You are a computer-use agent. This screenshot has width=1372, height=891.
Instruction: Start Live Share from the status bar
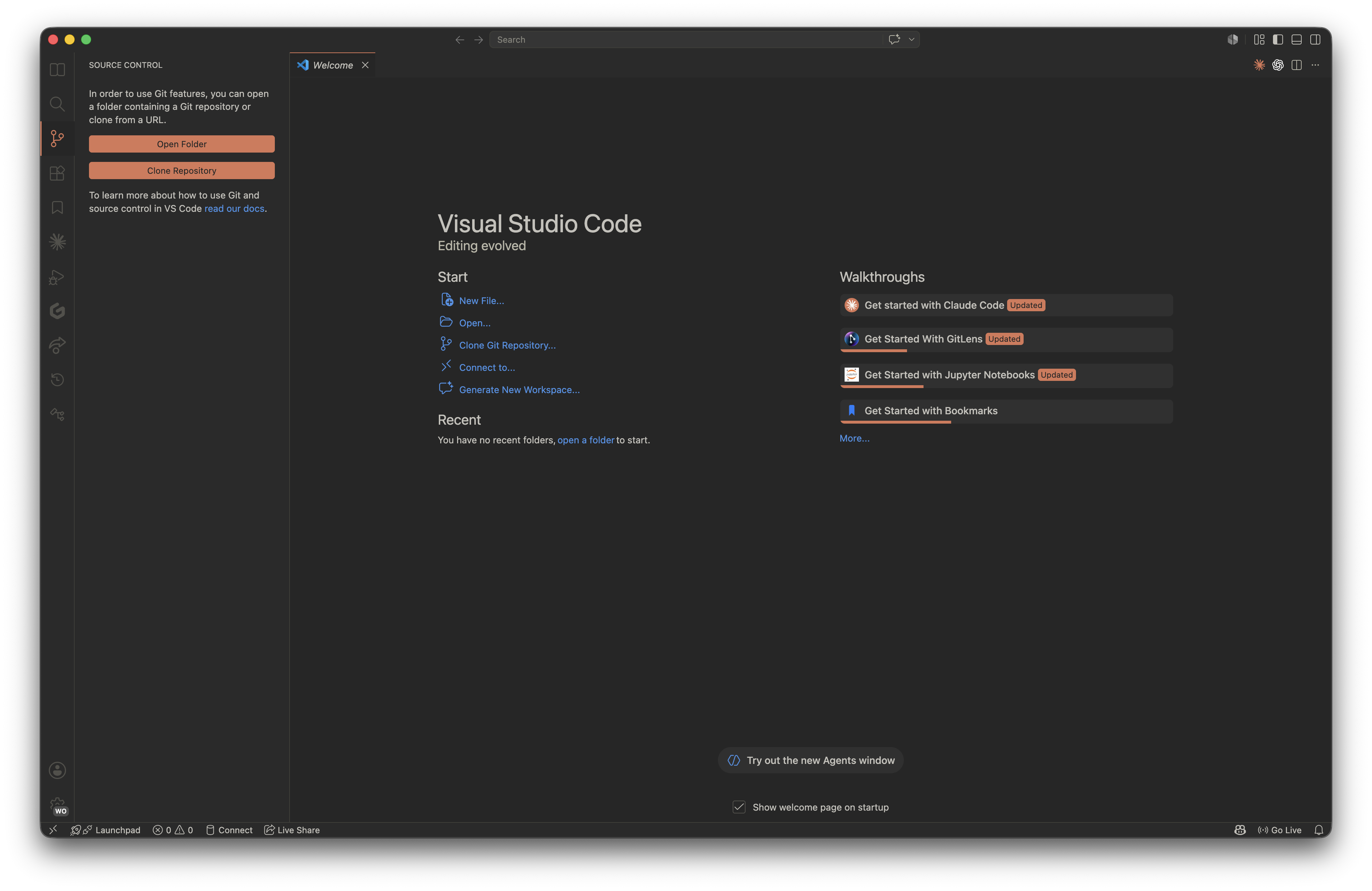[x=292, y=830]
